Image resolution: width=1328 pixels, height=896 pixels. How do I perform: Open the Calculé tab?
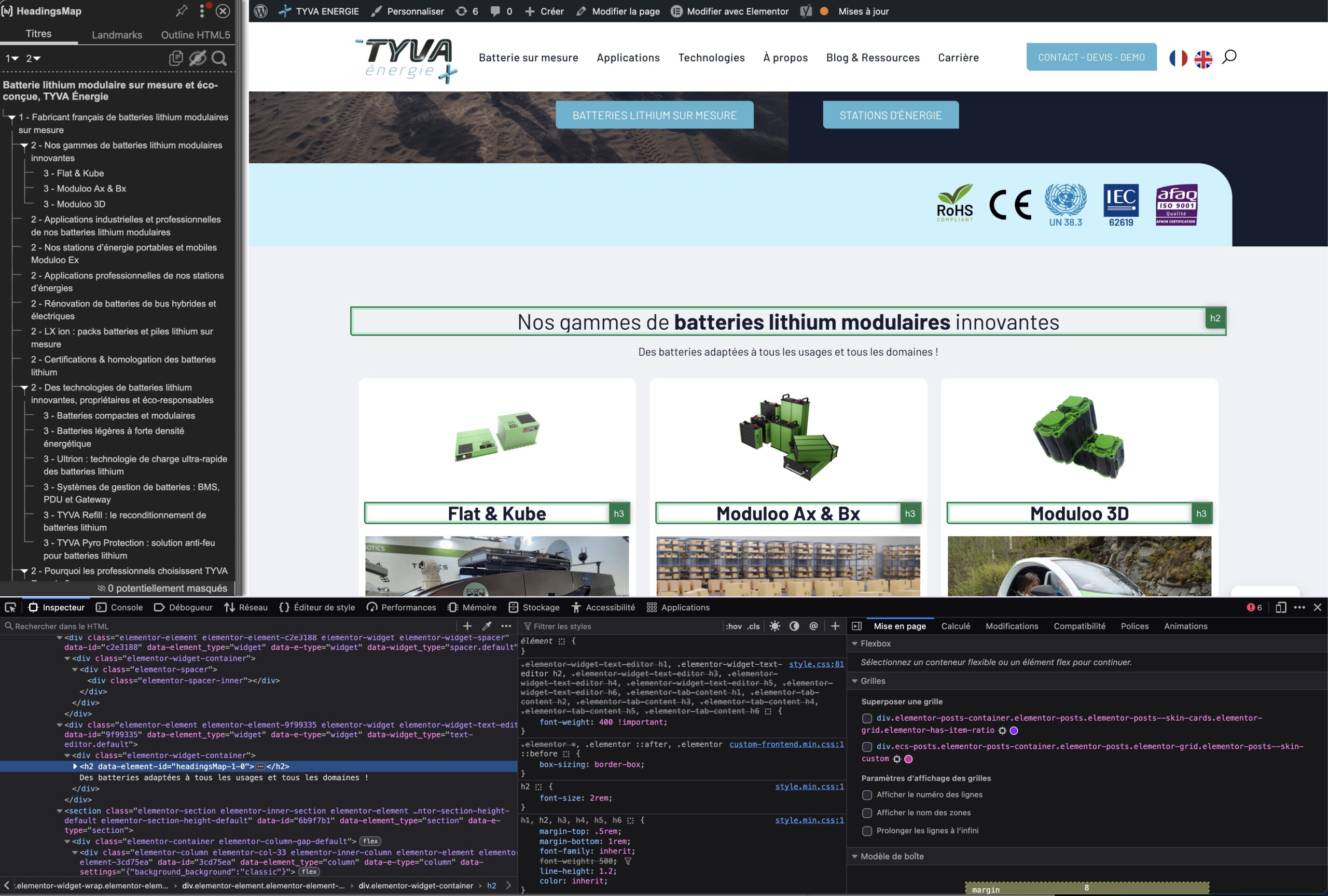(x=956, y=626)
